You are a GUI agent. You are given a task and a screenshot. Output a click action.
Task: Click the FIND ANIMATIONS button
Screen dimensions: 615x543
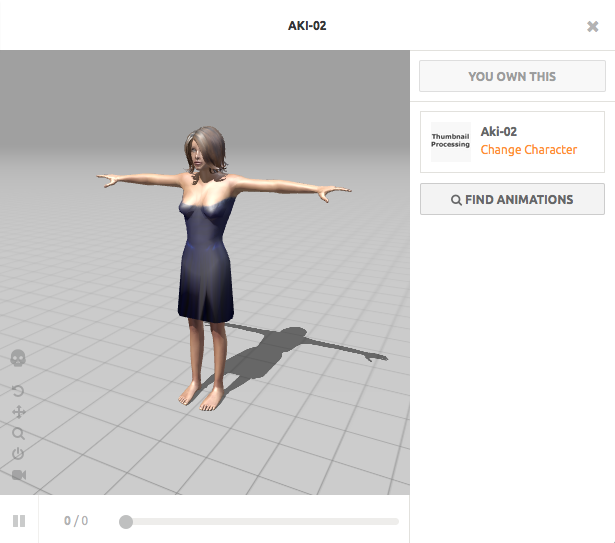click(x=512, y=199)
